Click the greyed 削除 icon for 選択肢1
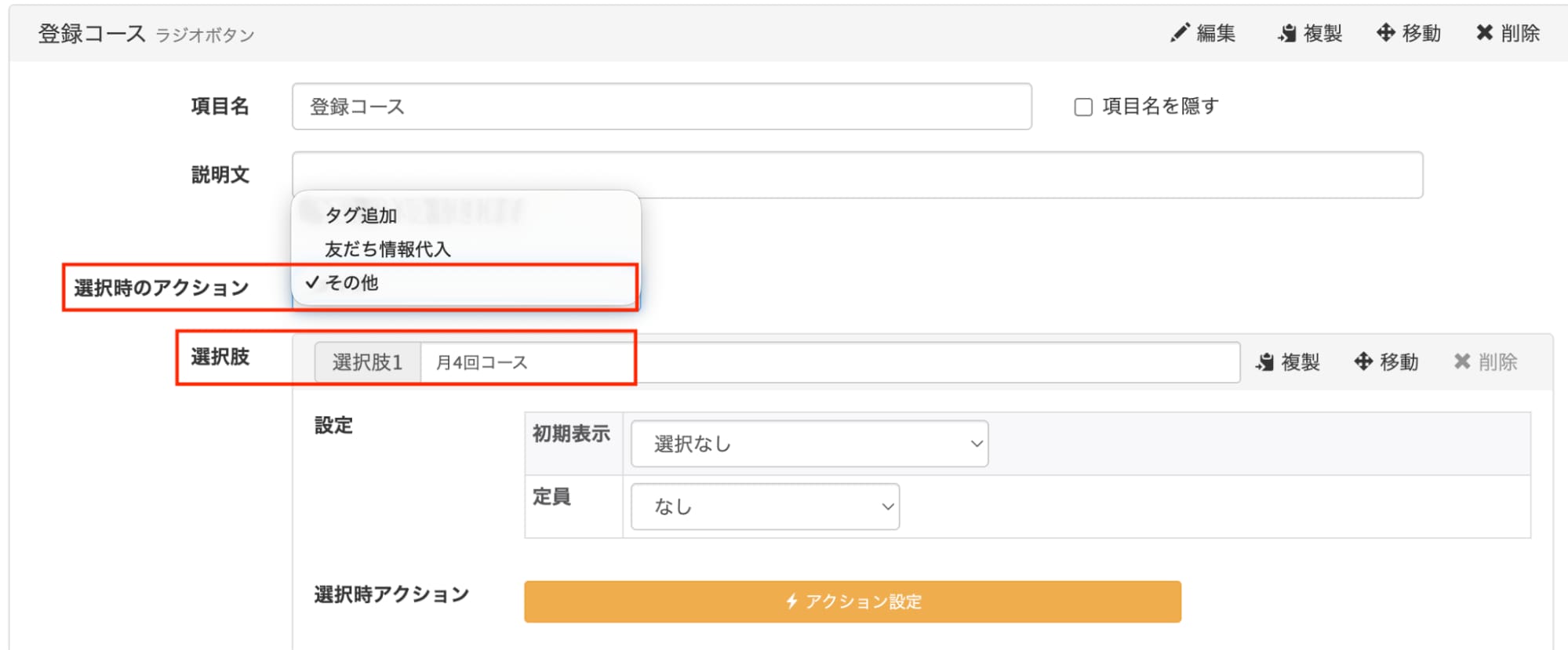Image resolution: width=1568 pixels, height=650 pixels. tap(1462, 361)
